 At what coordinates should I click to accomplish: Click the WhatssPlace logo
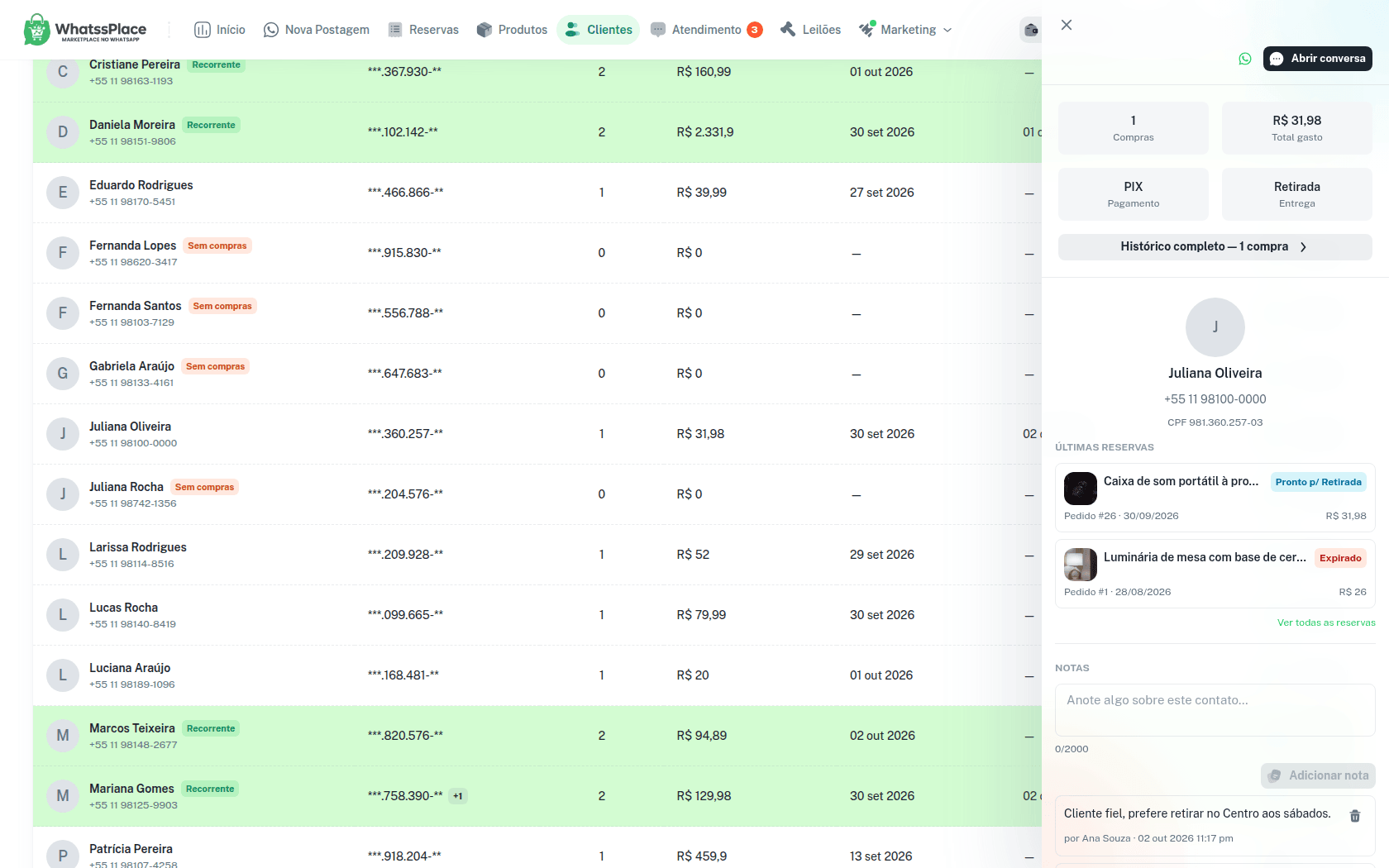click(x=85, y=30)
